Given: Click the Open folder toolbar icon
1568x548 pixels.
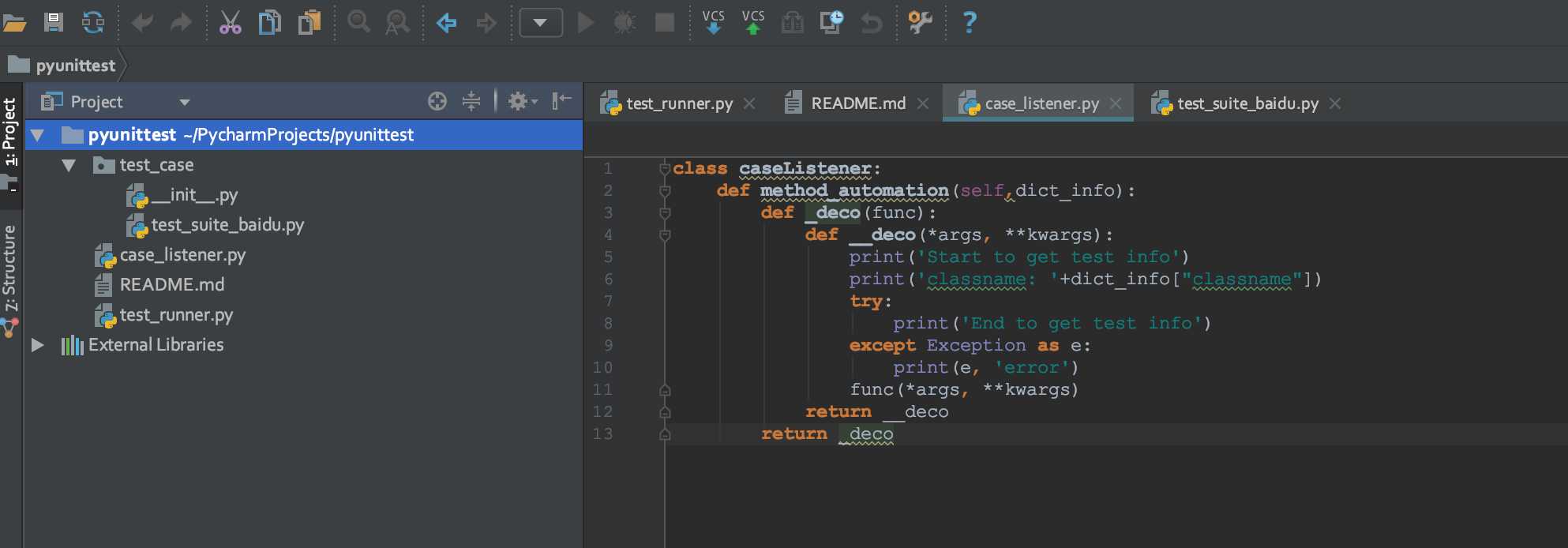Looking at the screenshot, I should tap(14, 22).
